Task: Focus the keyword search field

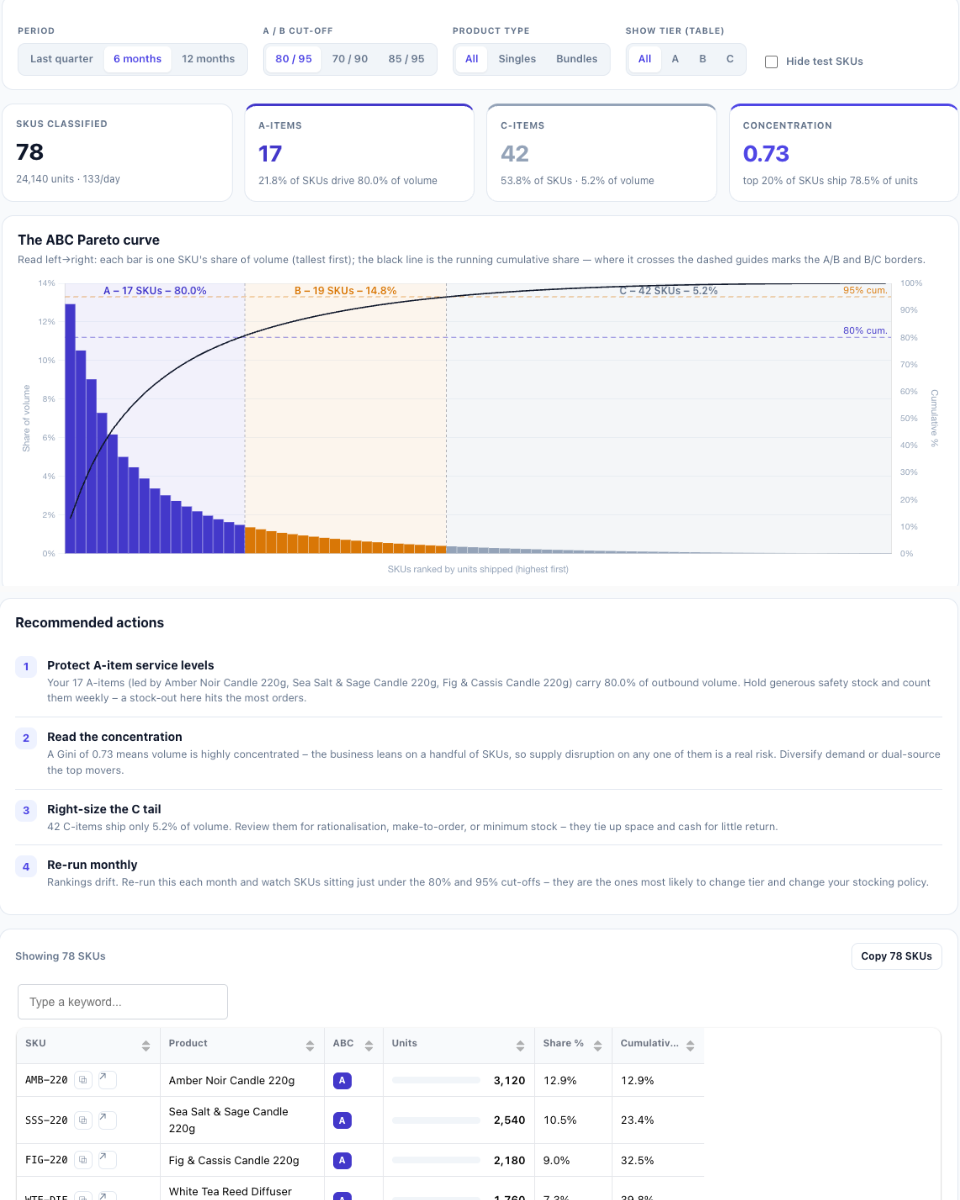Action: pyautogui.click(x=123, y=1002)
